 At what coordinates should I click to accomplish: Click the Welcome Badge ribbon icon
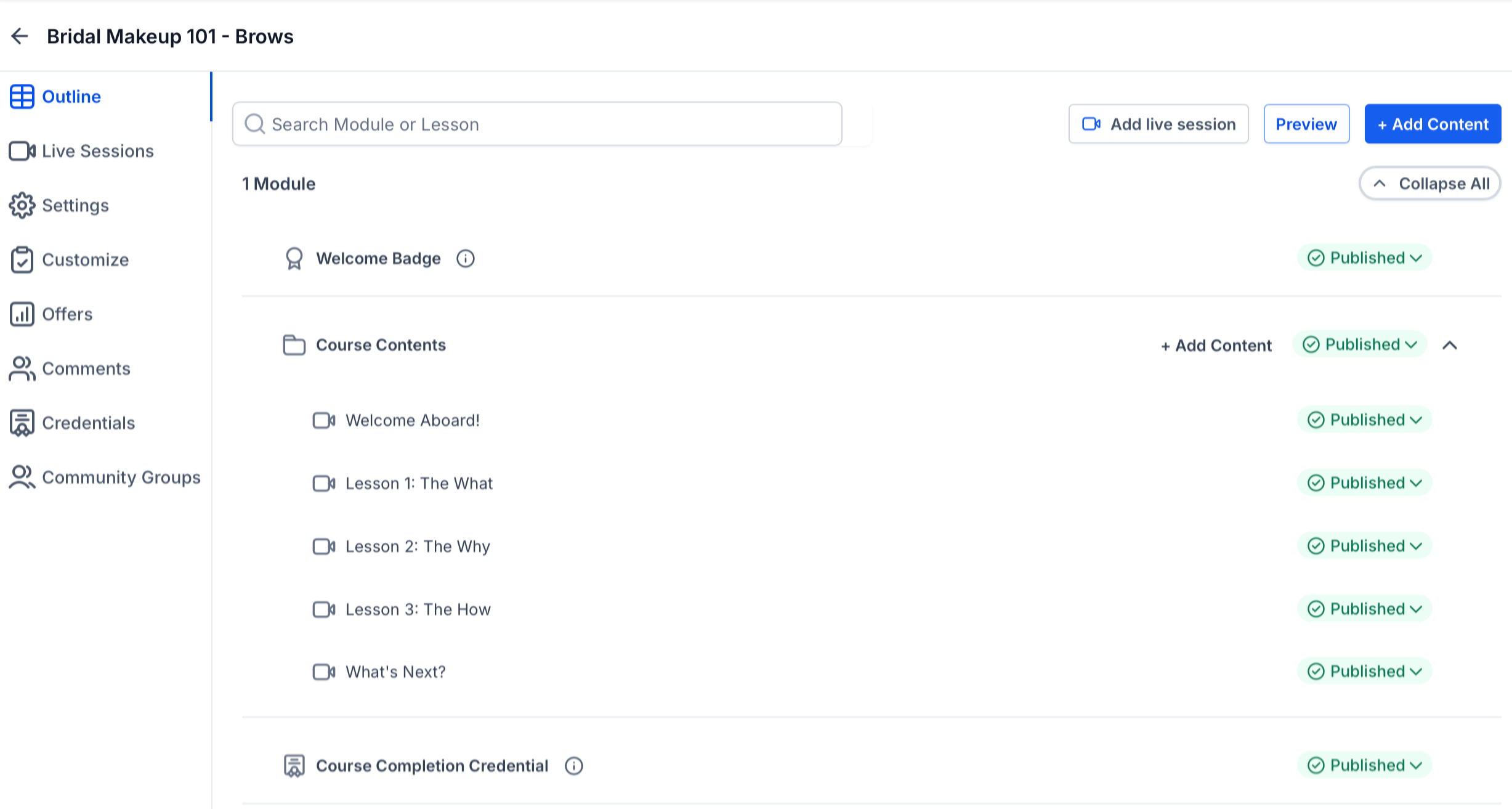pos(294,259)
